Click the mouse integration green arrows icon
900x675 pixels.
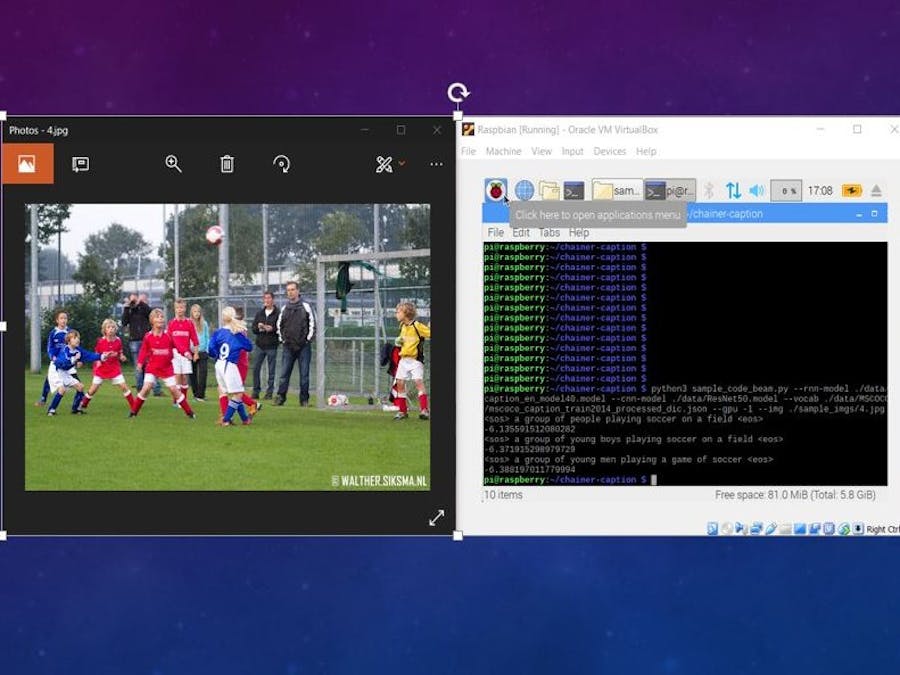pos(844,529)
